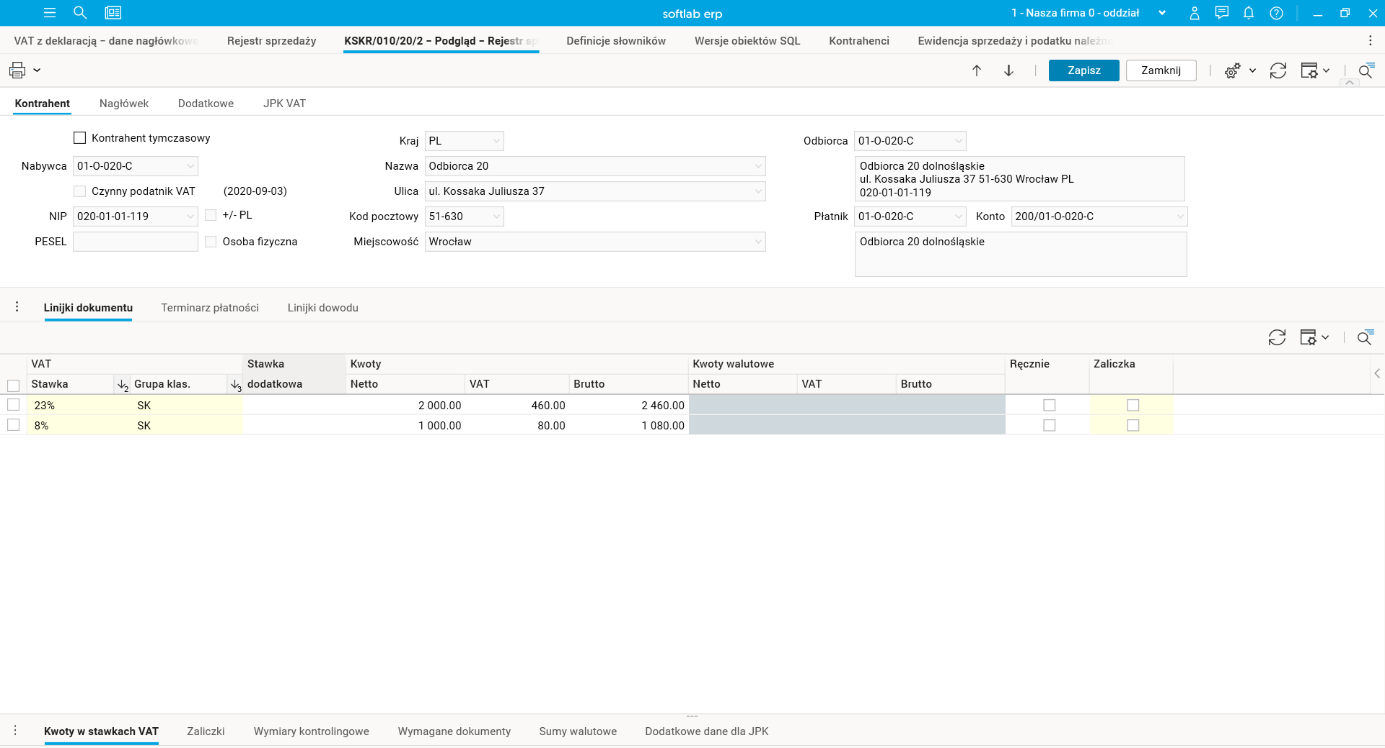
Task: Open the help question mark icon
Action: [x=1276, y=13]
